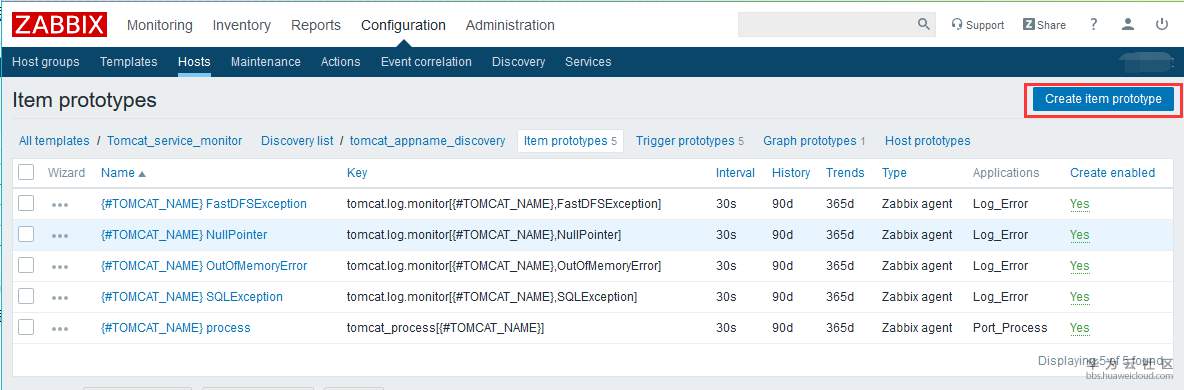Image resolution: width=1184 pixels, height=390 pixels.
Task: Go to Templates submenu
Action: tap(128, 62)
